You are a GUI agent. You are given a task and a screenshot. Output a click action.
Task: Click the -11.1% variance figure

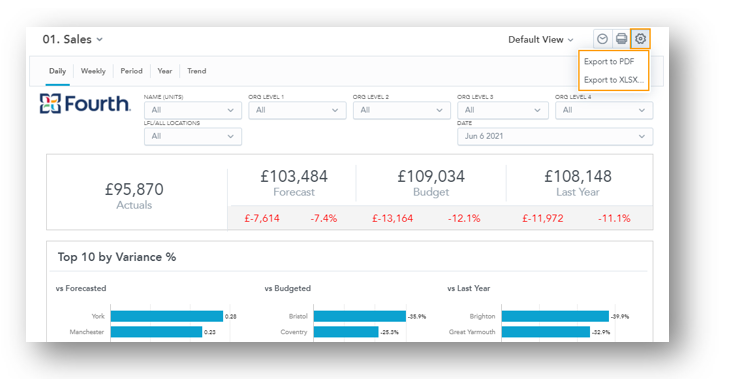click(x=614, y=218)
